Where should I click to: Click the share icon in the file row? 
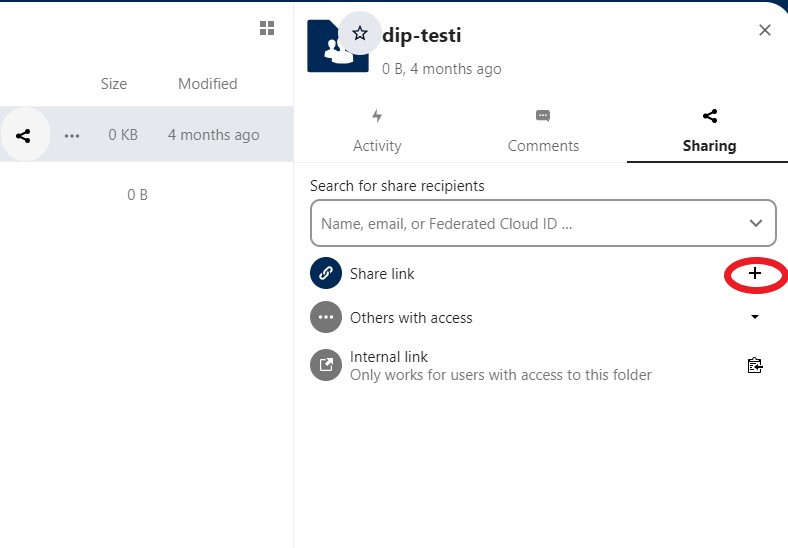point(23,135)
